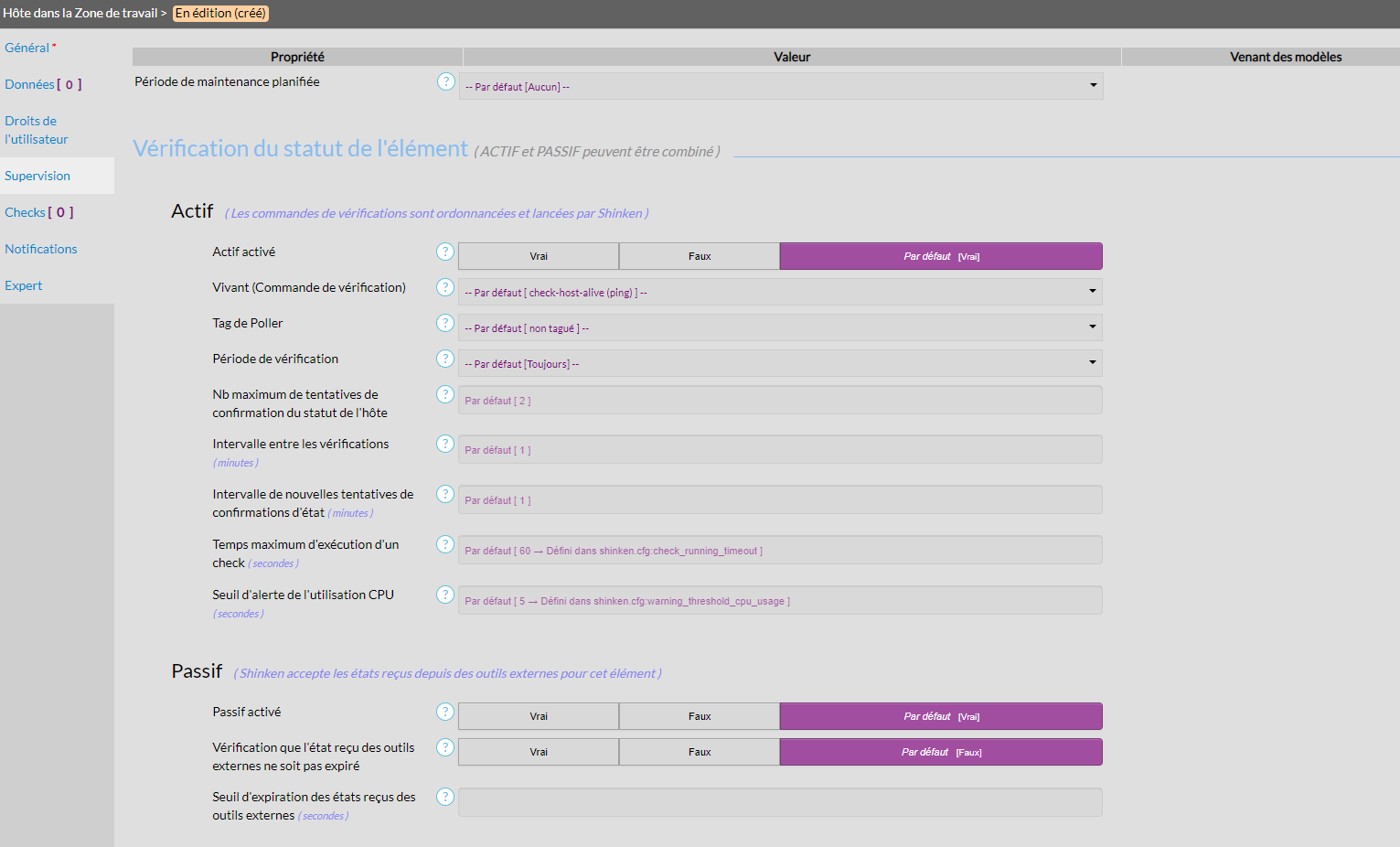Select Par défaut for external state expiry check
Screen dimensions: 1400x847
tap(941, 752)
